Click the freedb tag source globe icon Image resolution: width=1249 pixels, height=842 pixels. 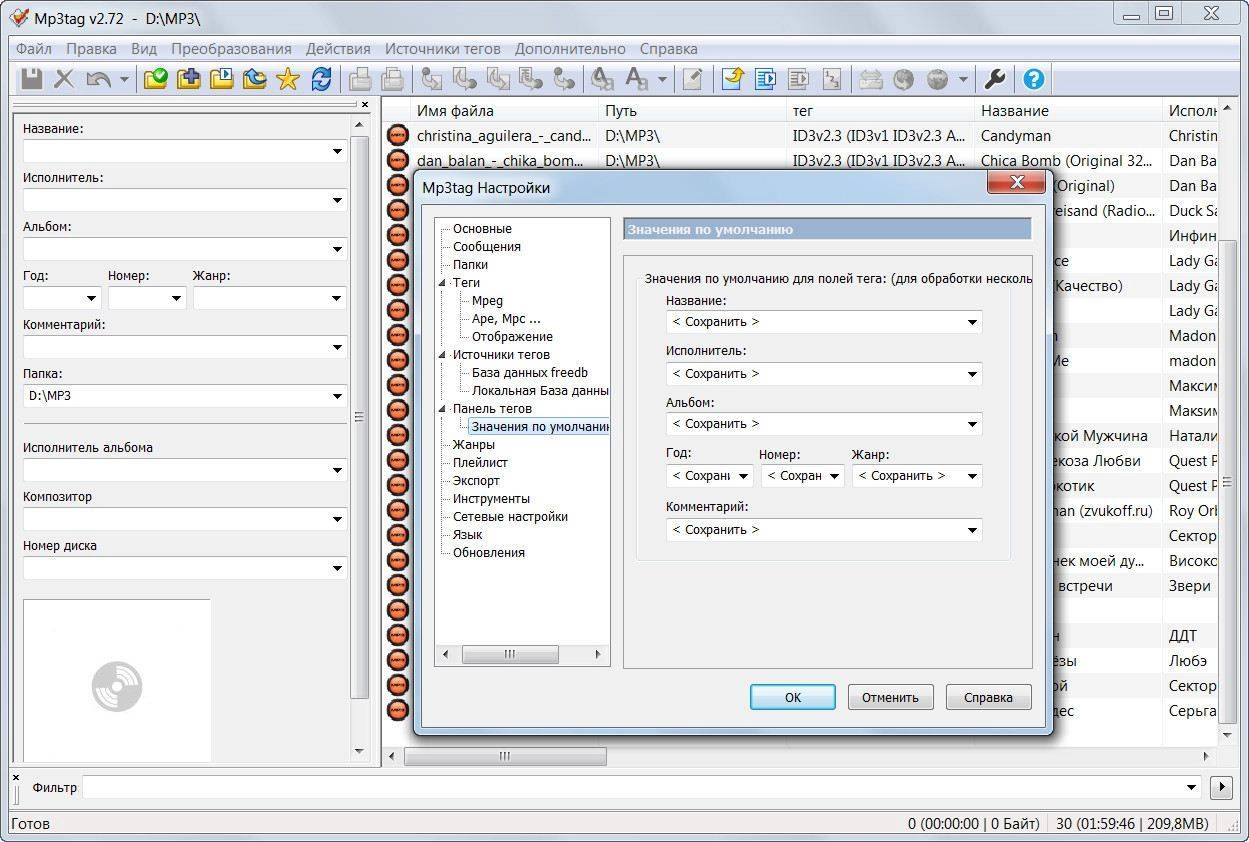pyautogui.click(x=904, y=79)
